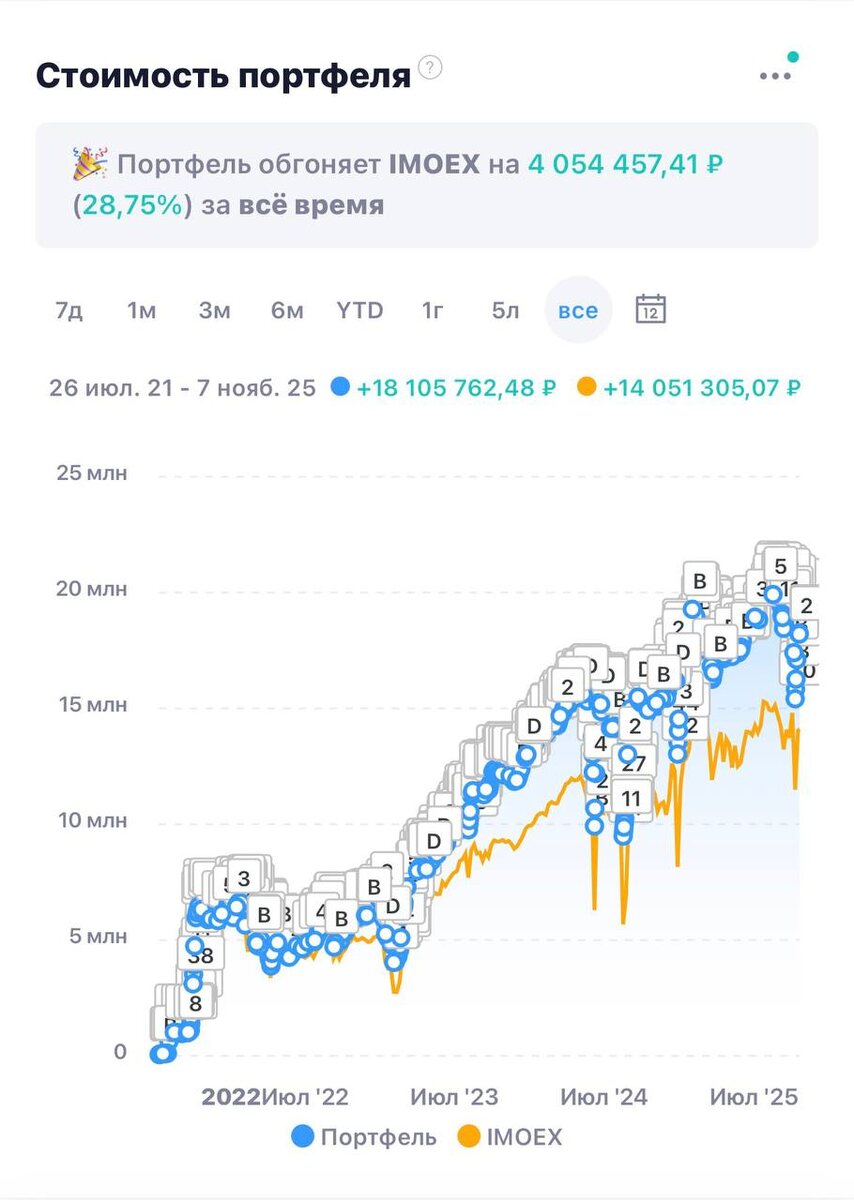
Task: Click the party popper emoji icon
Action: (89, 164)
